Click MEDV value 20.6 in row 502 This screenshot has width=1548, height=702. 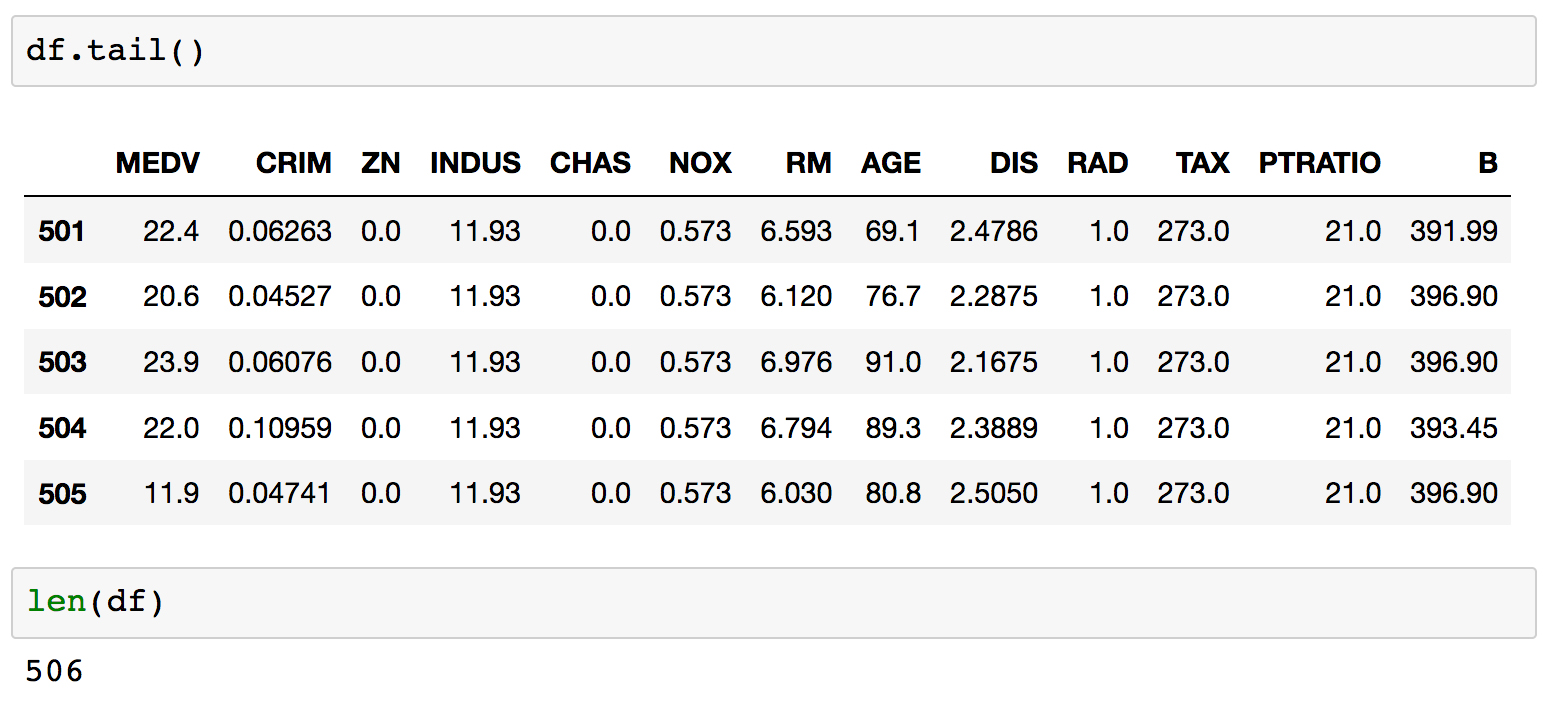coord(171,297)
